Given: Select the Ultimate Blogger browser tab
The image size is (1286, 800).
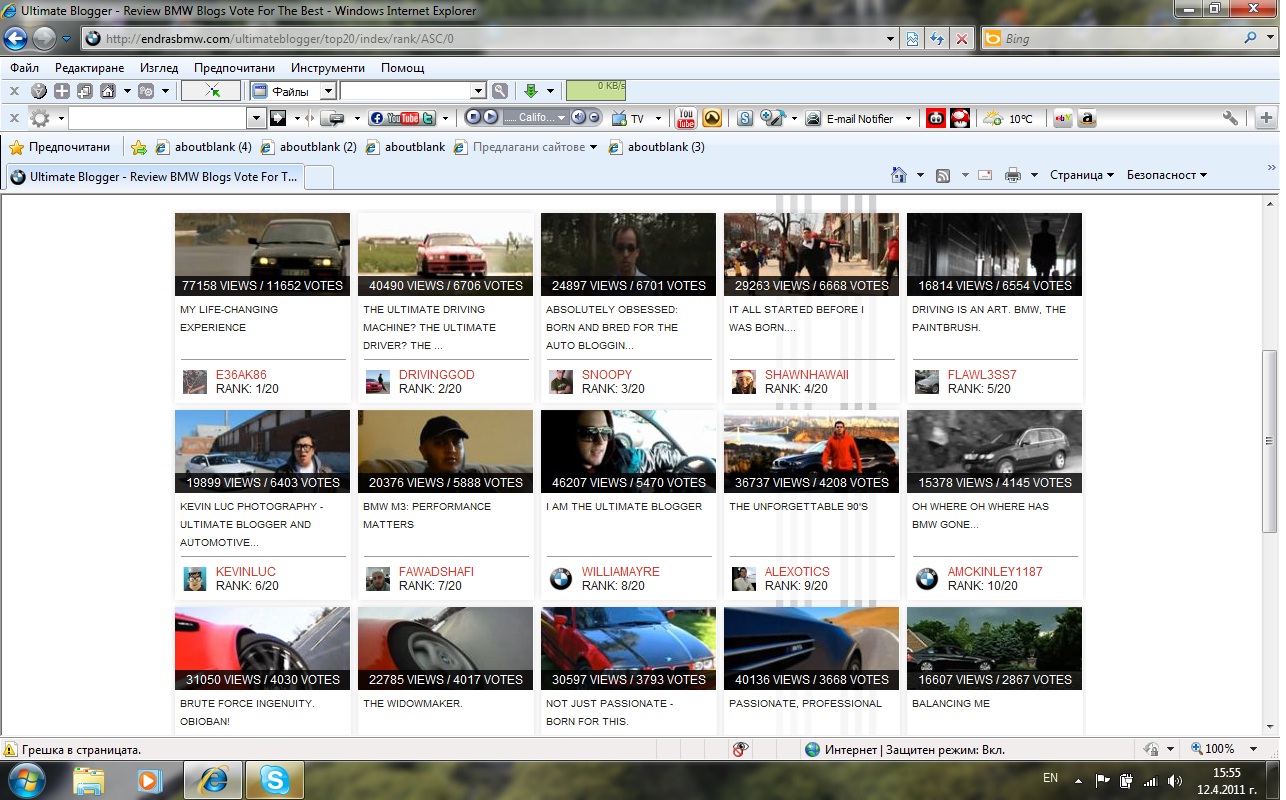Looking at the screenshot, I should click(154, 177).
